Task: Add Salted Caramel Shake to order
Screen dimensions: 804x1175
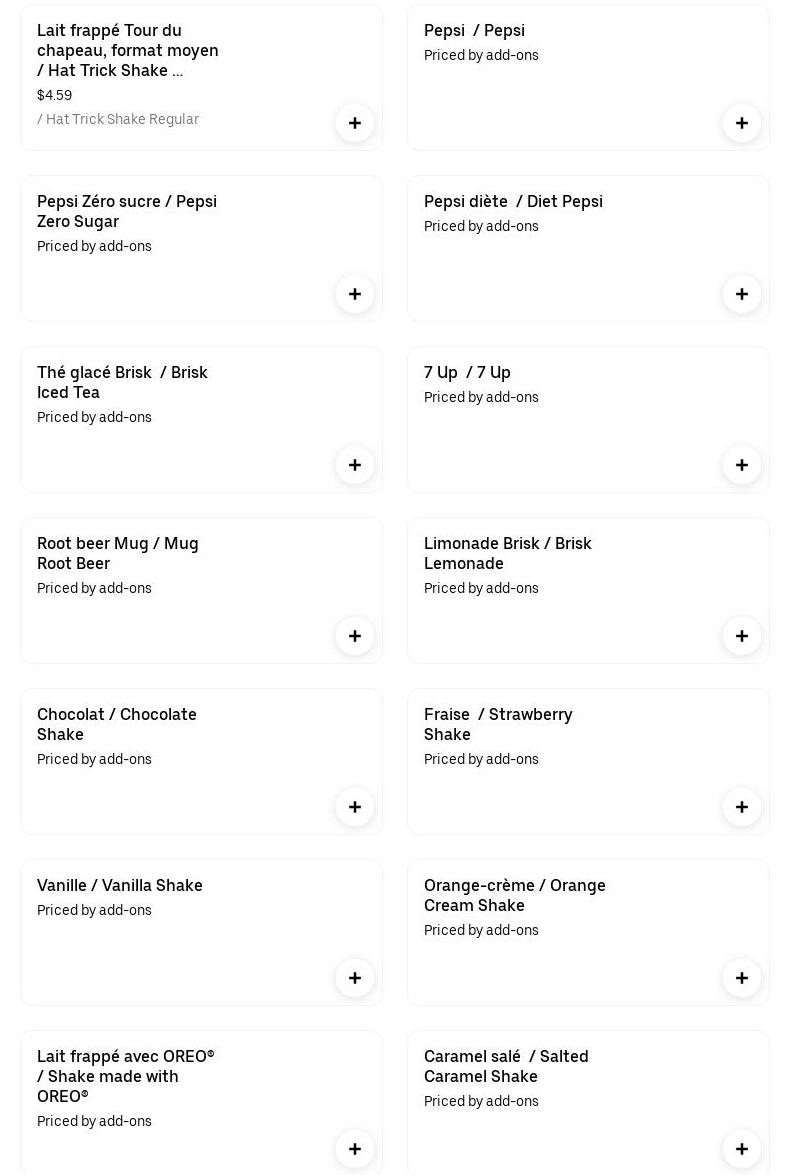Action: pyautogui.click(x=742, y=1149)
